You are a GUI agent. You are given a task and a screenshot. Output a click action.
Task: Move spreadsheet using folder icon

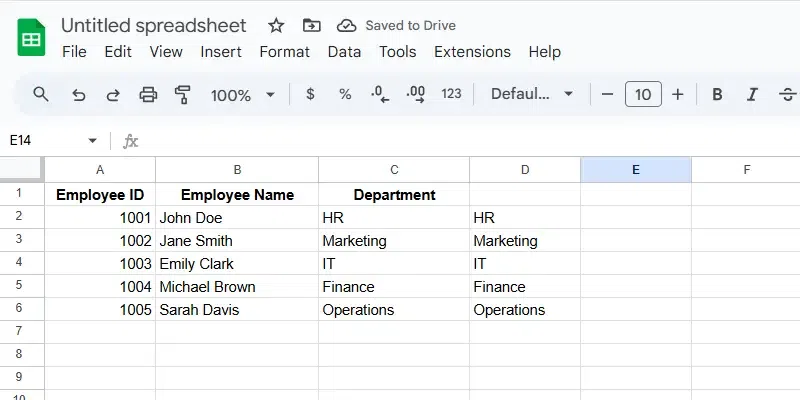coord(311,25)
